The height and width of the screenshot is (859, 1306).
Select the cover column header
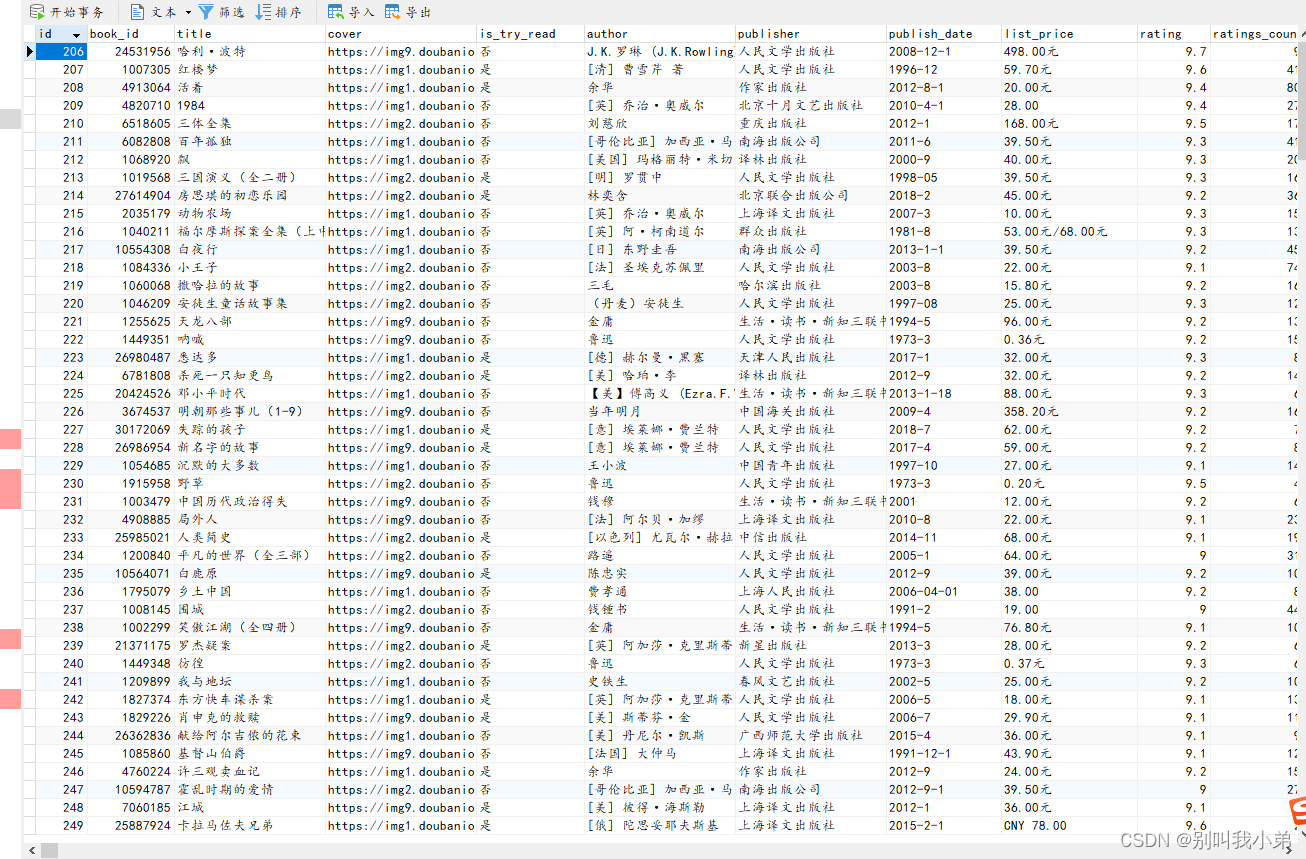(401, 34)
